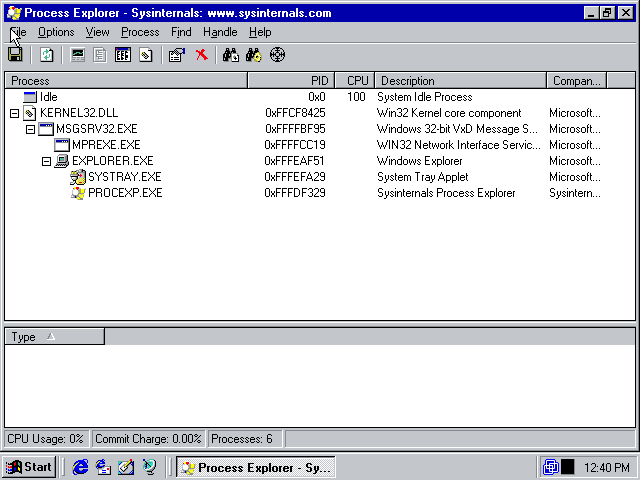The image size is (640, 480).
Task: Click the EXPLORER.EXE computer icon
Action: (62, 161)
